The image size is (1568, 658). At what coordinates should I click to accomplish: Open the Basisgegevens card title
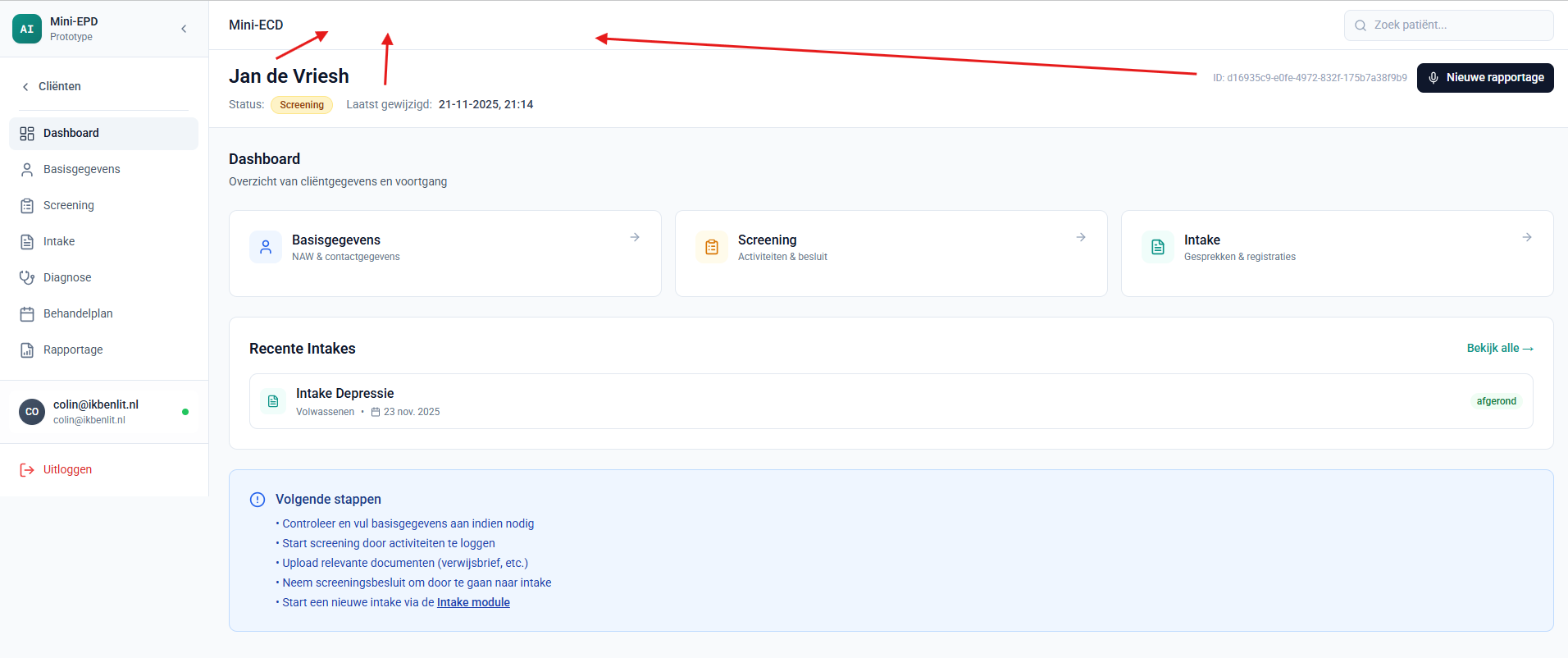point(336,240)
